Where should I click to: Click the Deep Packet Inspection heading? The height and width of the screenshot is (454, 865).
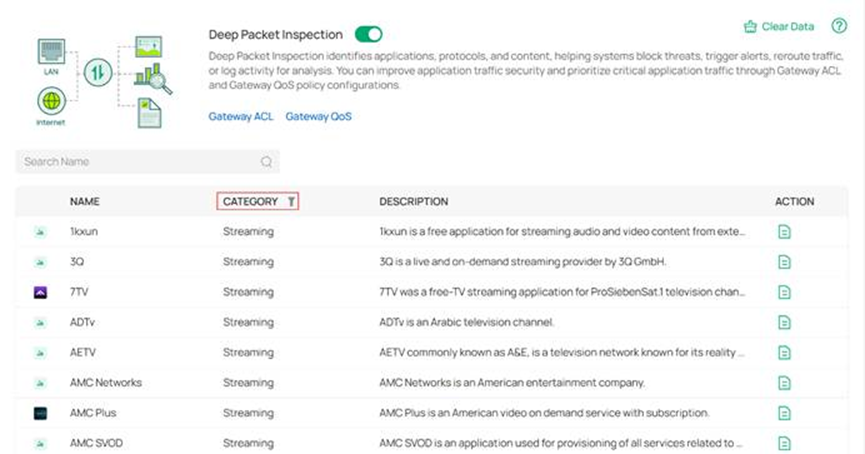click(275, 34)
